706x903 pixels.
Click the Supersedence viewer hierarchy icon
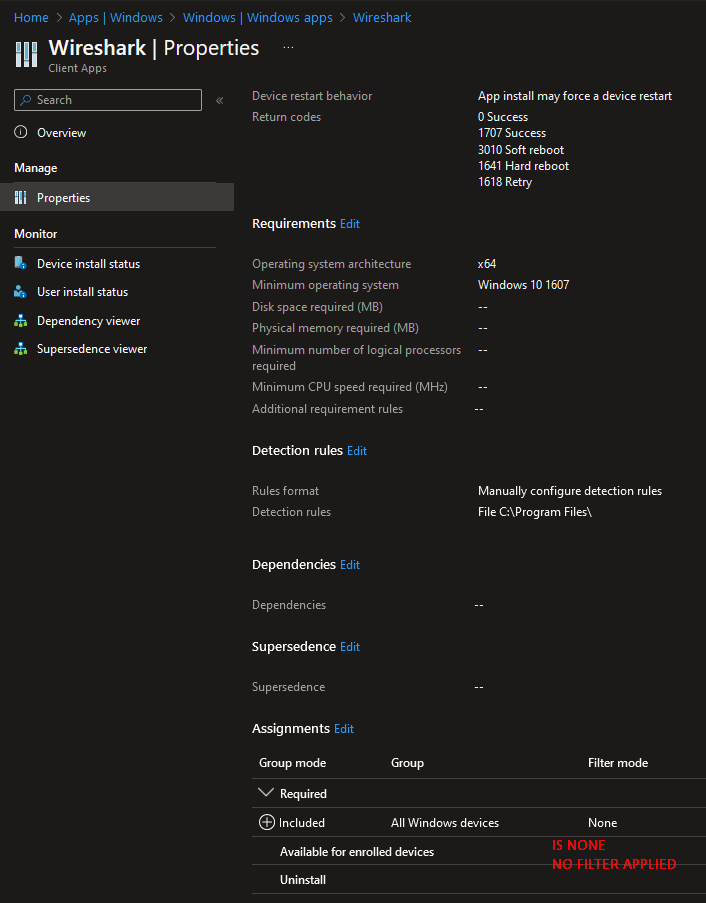20,349
